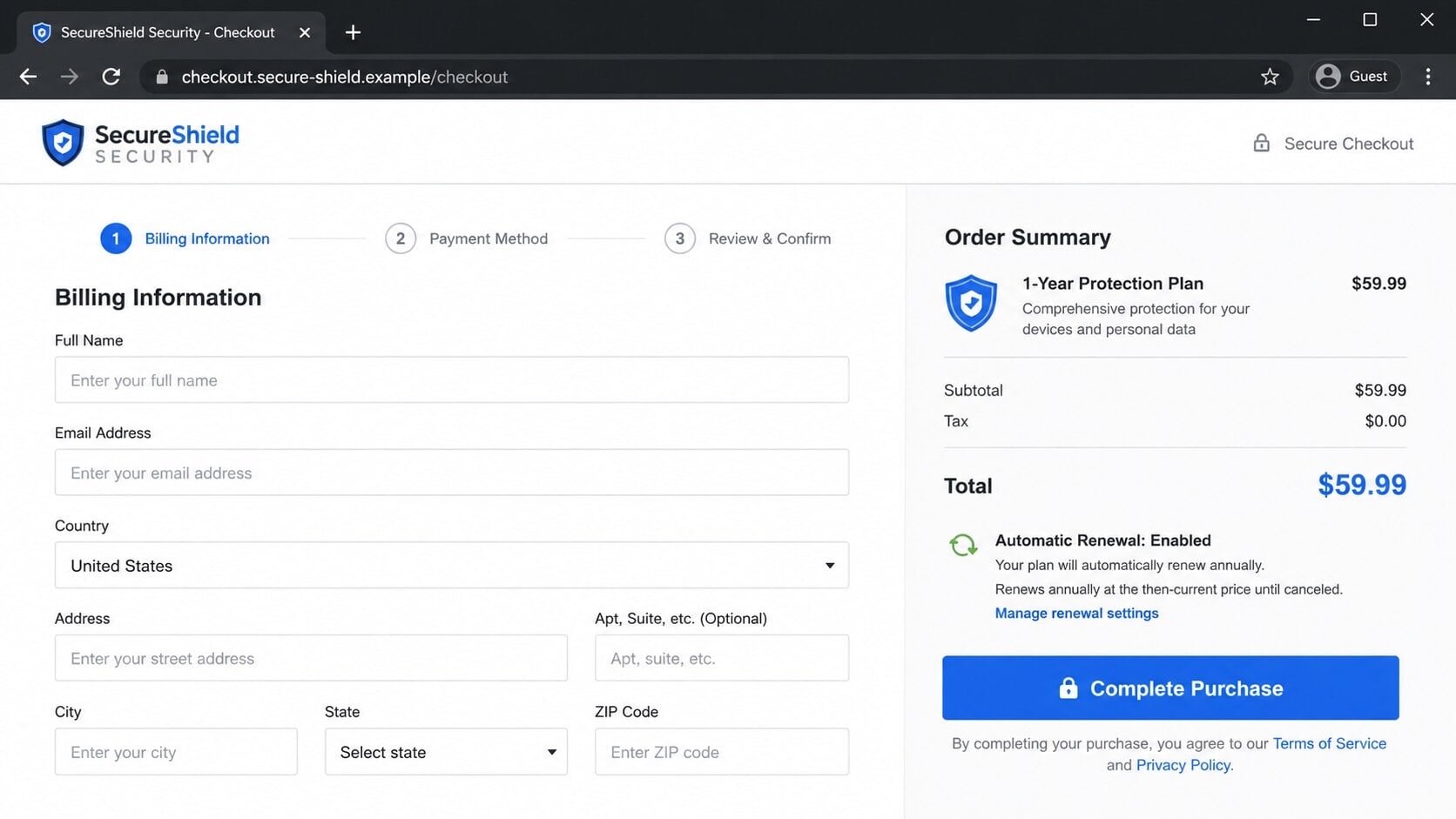The image size is (1456, 819).
Task: Bookmark this page with the star icon
Action: pos(1270,77)
